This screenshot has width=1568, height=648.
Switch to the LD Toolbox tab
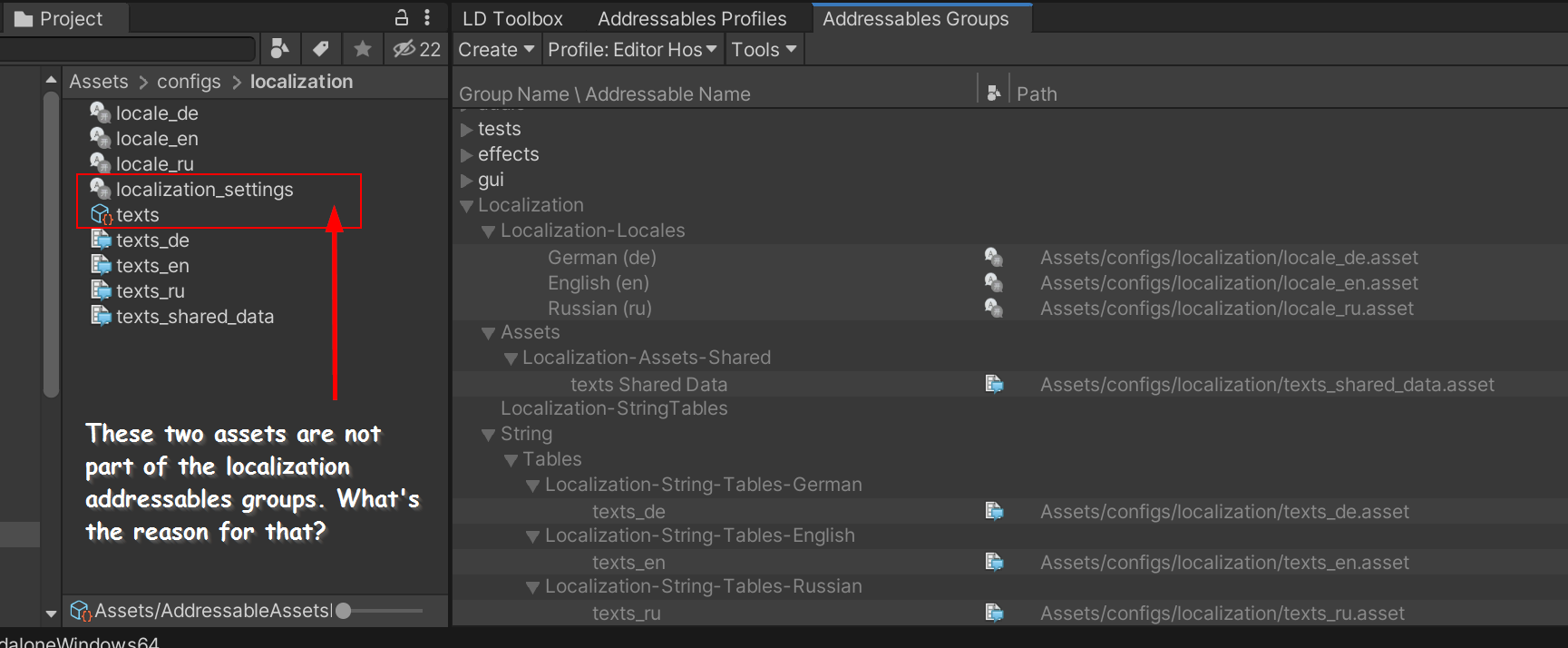[x=512, y=19]
